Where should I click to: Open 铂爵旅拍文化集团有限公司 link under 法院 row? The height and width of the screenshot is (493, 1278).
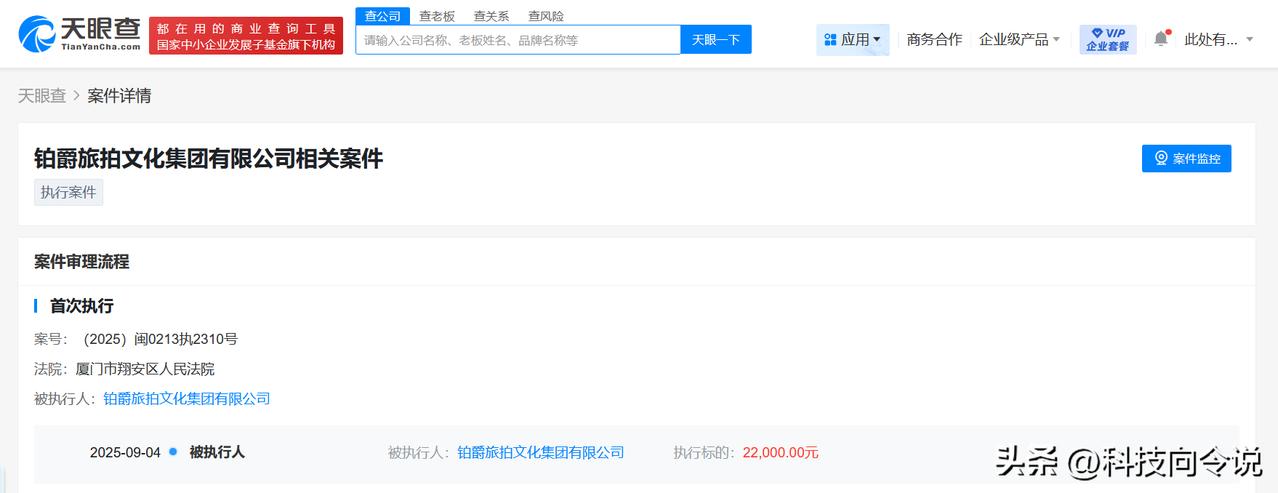pyautogui.click(x=187, y=398)
